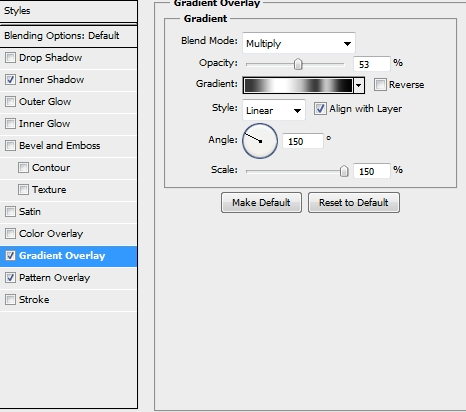Screen dimensions: 466x412
Task: Toggle the Contour checkbox
Action: point(23,168)
